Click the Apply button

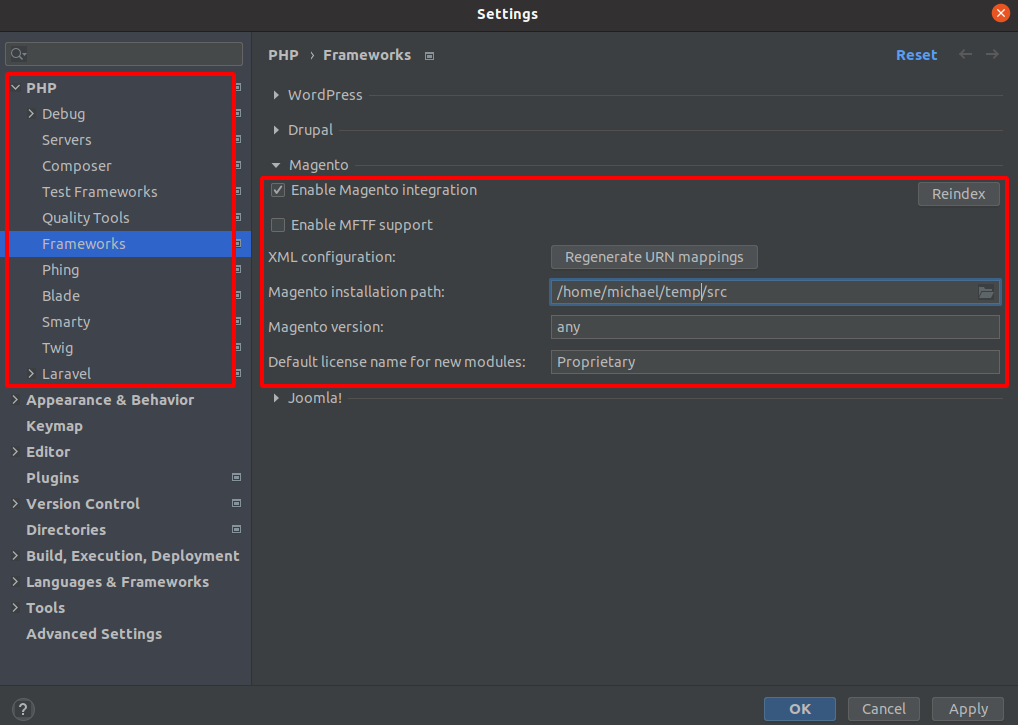click(x=968, y=709)
